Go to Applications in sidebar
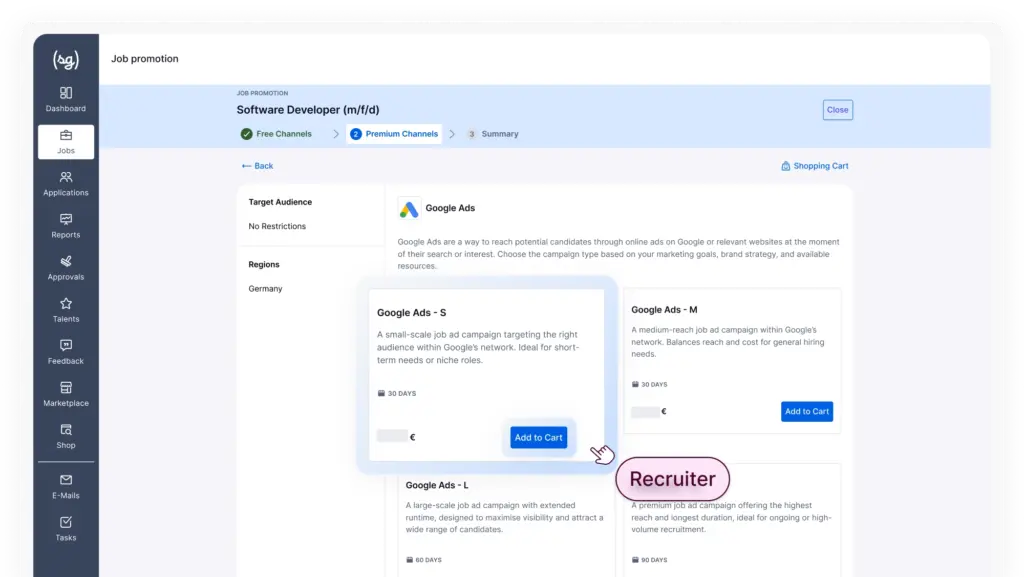Viewport: 1024px width, 577px height. [x=66, y=183]
